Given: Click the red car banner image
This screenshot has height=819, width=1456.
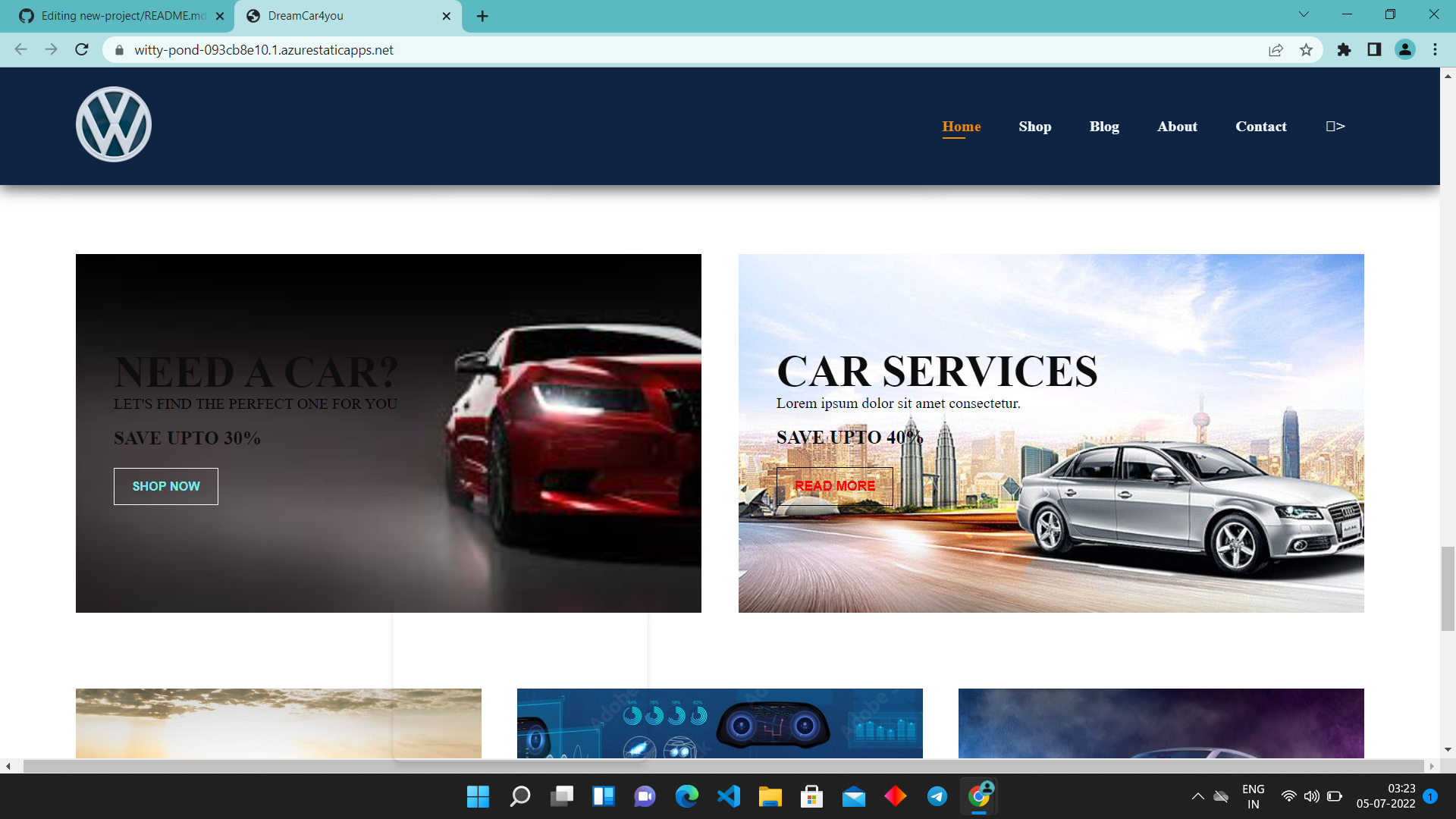Looking at the screenshot, I should point(388,433).
